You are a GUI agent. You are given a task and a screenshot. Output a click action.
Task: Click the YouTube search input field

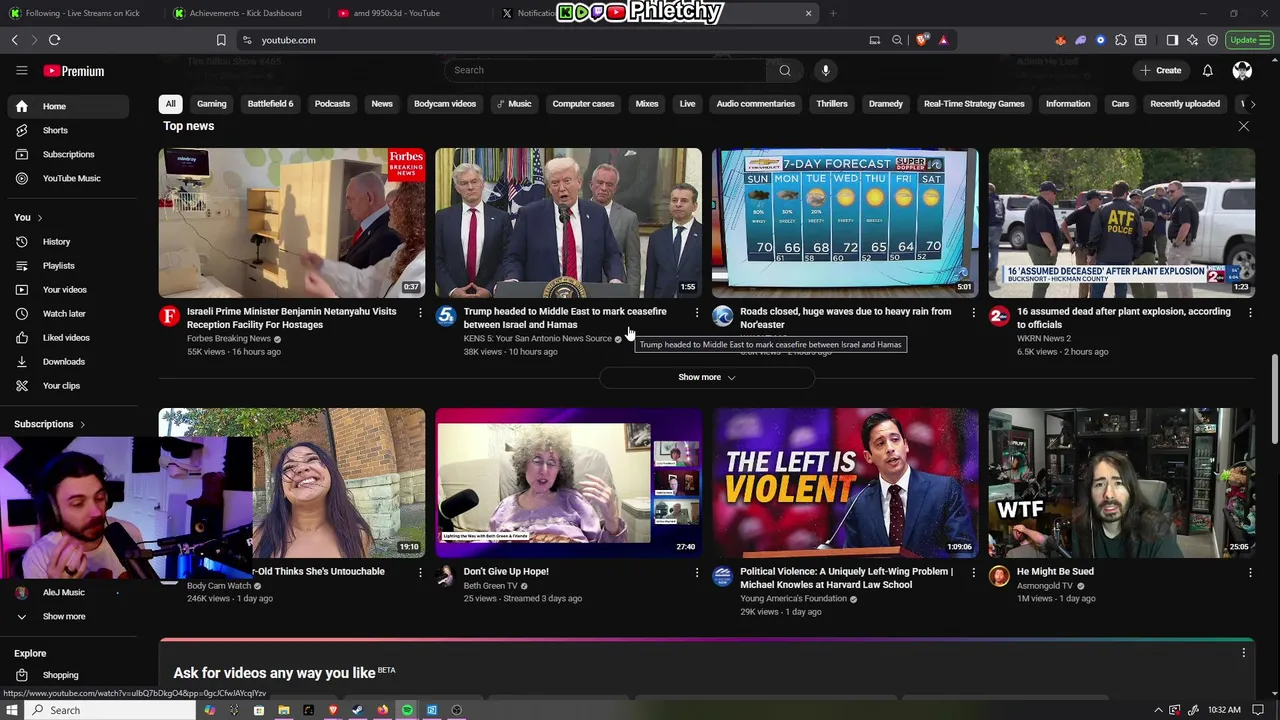606,70
